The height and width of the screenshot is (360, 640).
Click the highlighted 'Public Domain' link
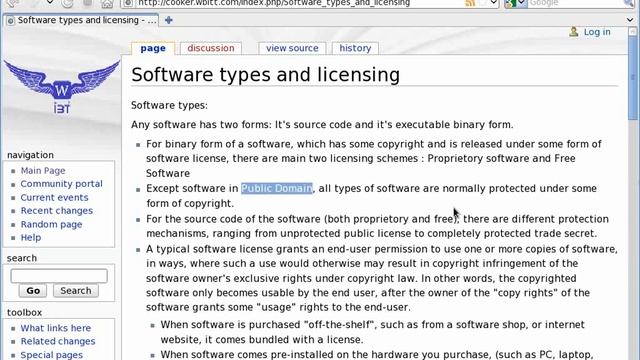[x=277, y=189]
